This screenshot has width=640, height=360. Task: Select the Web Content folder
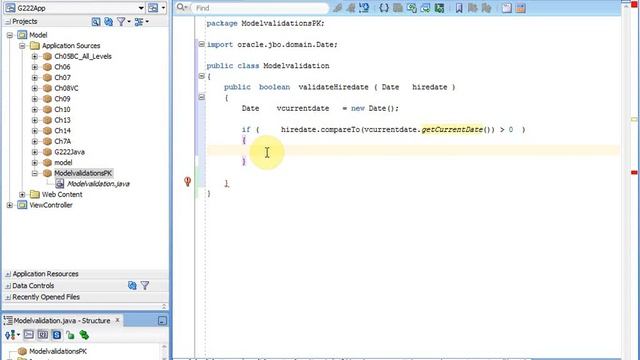[62, 194]
